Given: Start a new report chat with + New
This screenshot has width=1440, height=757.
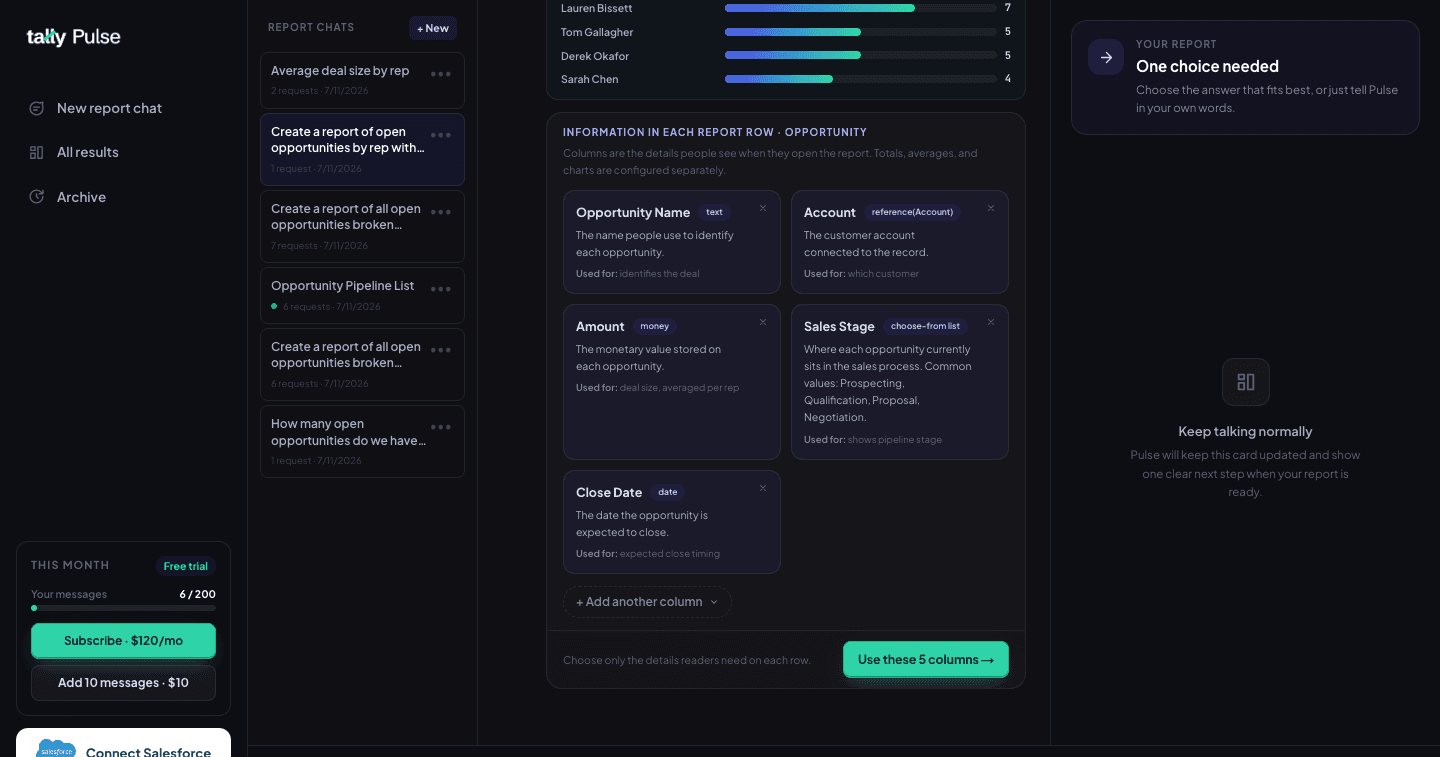Looking at the screenshot, I should (x=433, y=28).
